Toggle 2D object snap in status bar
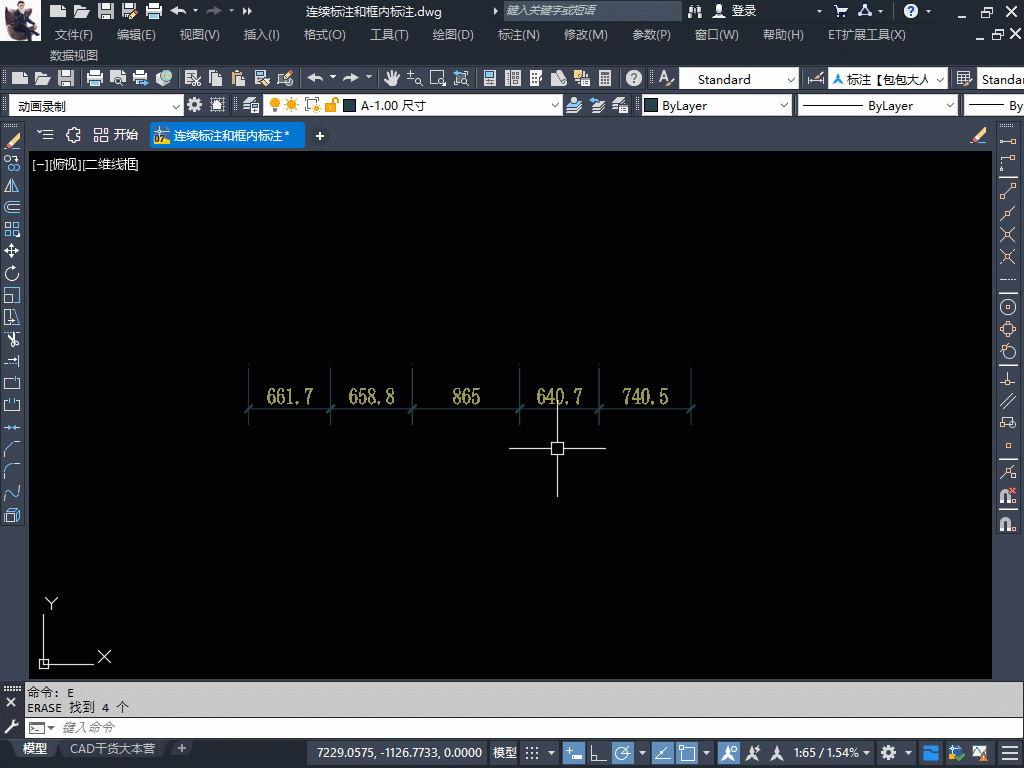This screenshot has height=768, width=1024. pyautogui.click(x=687, y=753)
